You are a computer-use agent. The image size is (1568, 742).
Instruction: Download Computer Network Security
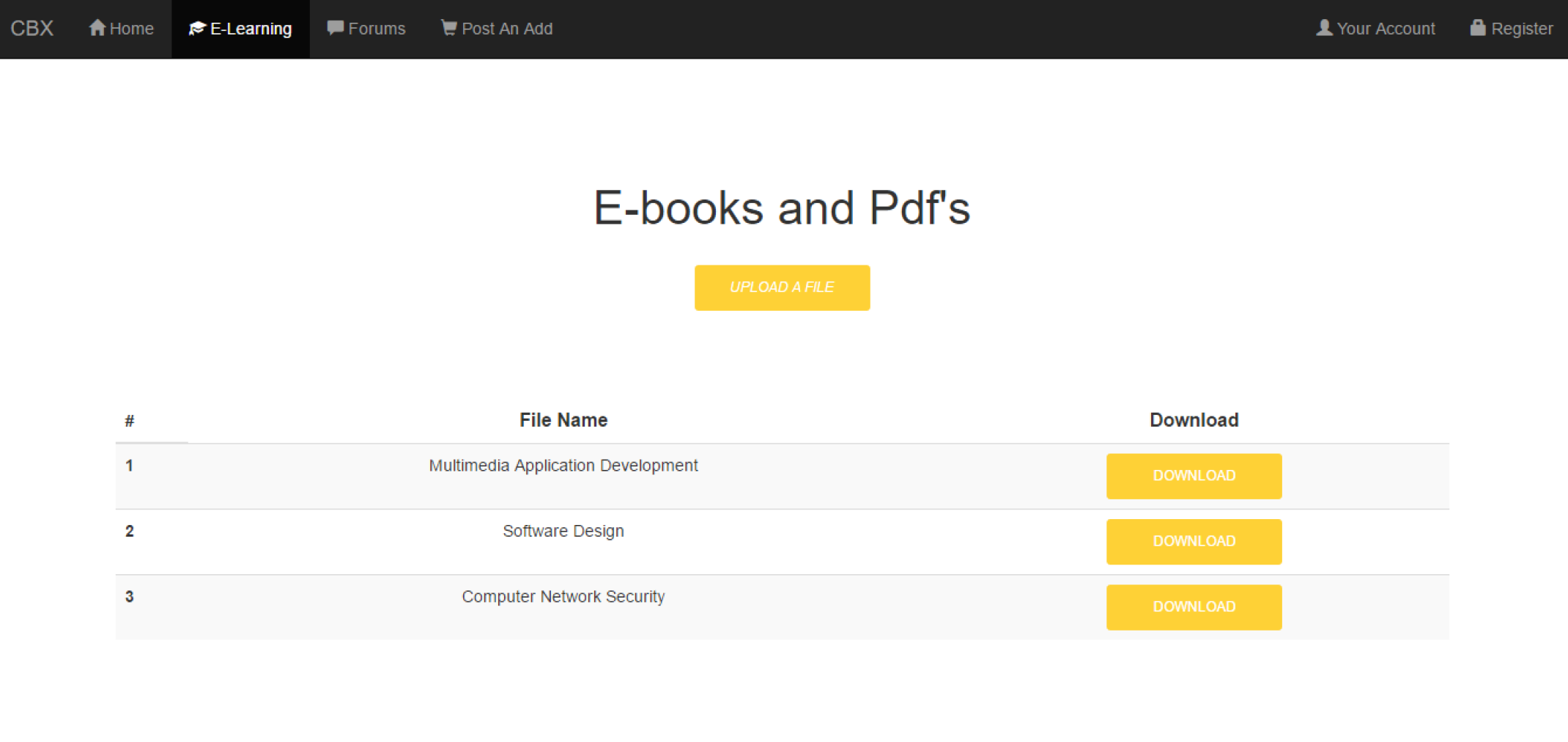[1193, 606]
